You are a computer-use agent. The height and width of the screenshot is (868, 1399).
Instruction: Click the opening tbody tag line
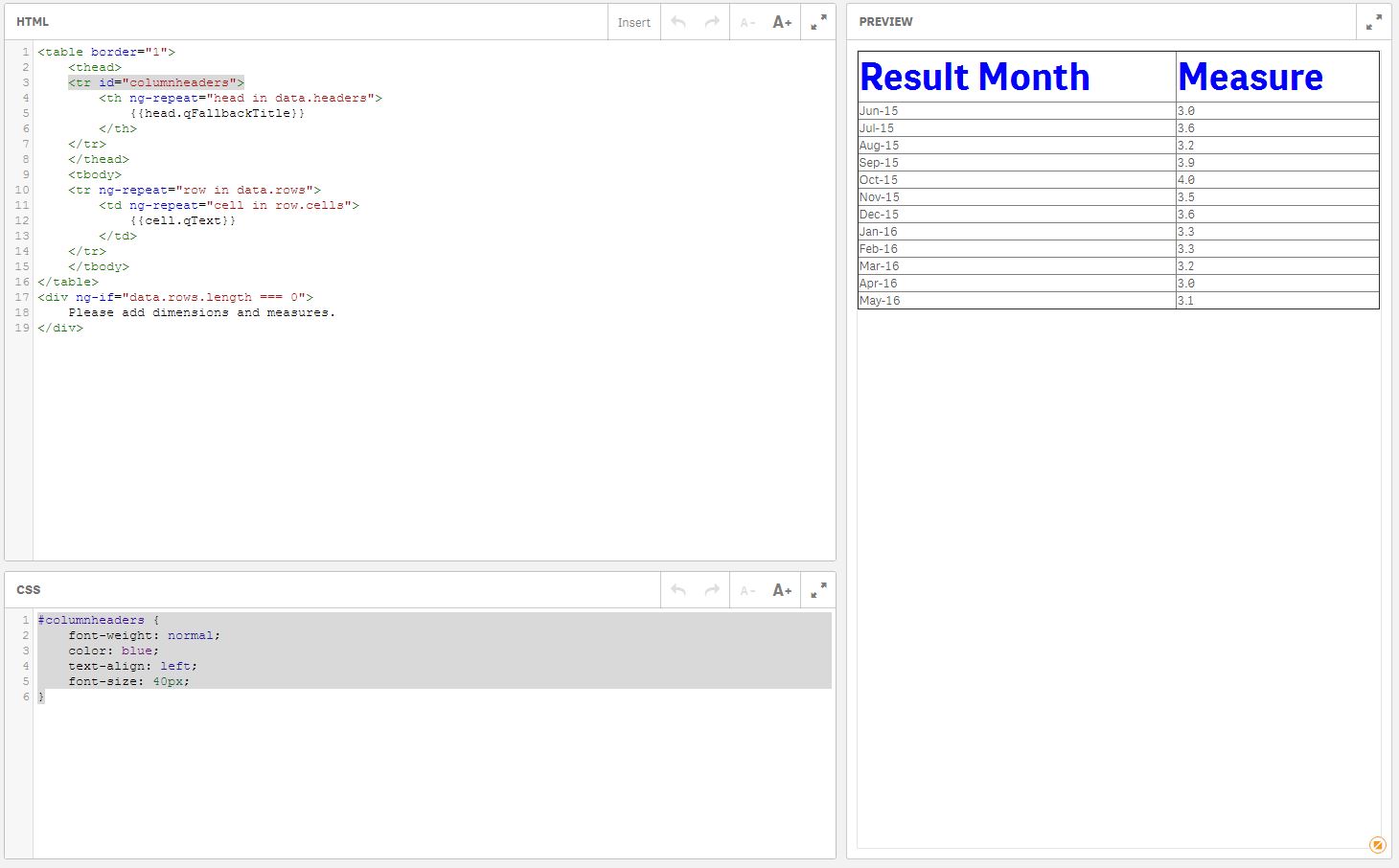click(x=95, y=174)
